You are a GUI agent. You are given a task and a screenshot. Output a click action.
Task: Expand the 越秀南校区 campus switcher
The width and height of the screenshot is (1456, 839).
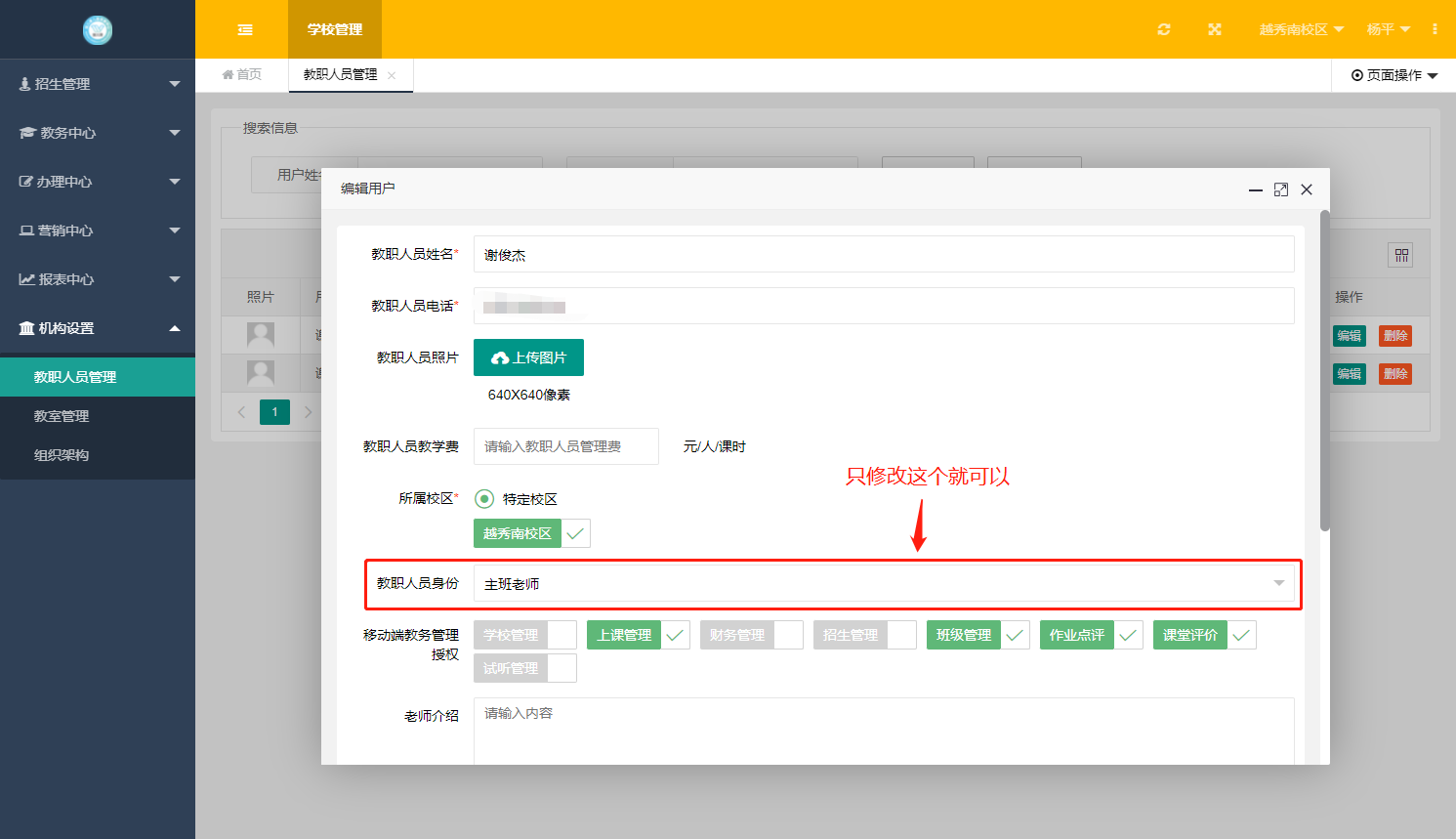click(x=1301, y=29)
